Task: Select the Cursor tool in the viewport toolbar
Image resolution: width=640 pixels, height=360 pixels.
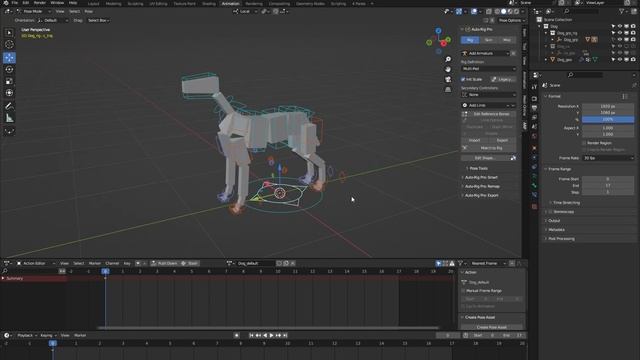Action: pos(9,44)
